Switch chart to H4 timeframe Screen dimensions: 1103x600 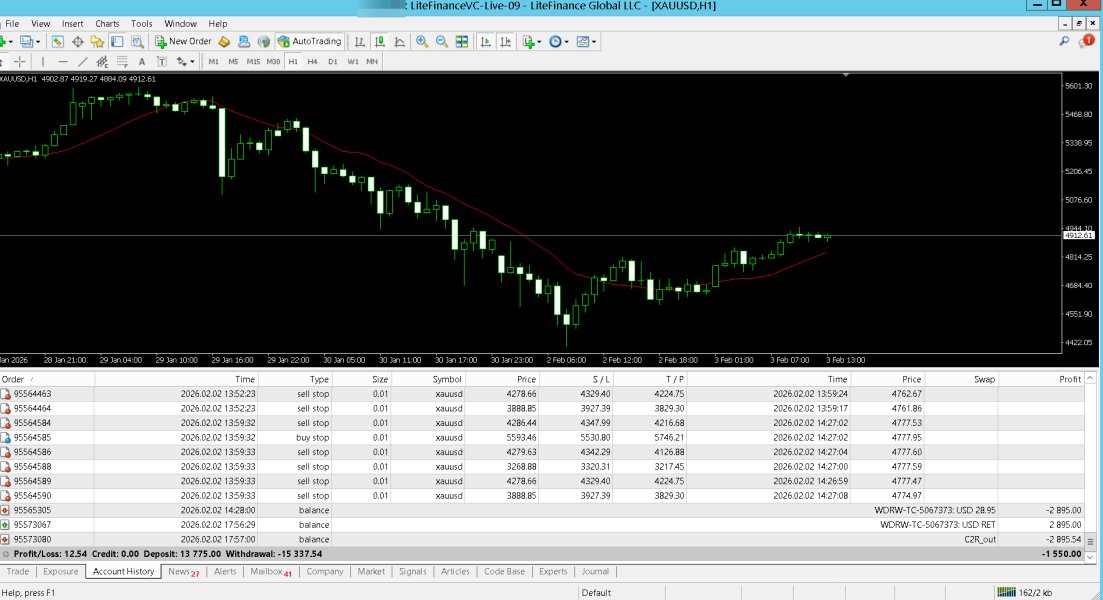tap(312, 62)
